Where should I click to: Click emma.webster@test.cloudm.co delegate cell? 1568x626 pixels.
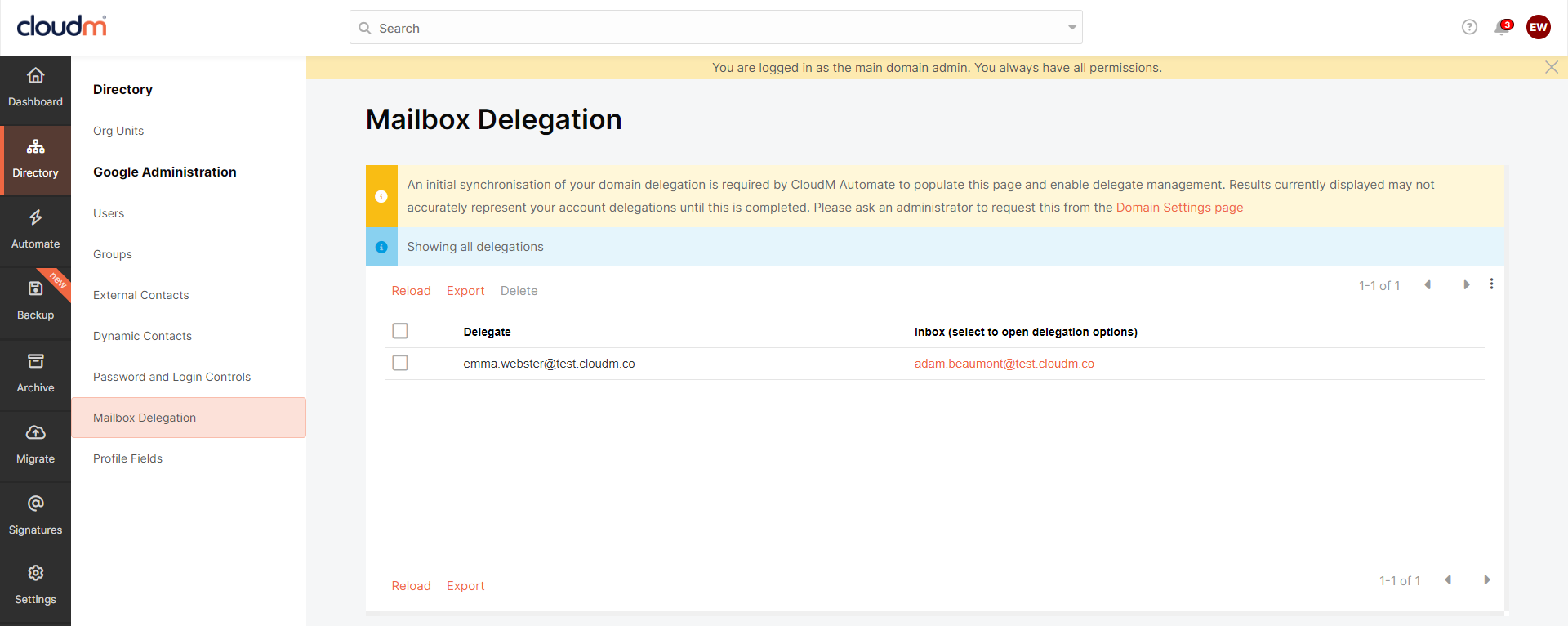tap(549, 364)
